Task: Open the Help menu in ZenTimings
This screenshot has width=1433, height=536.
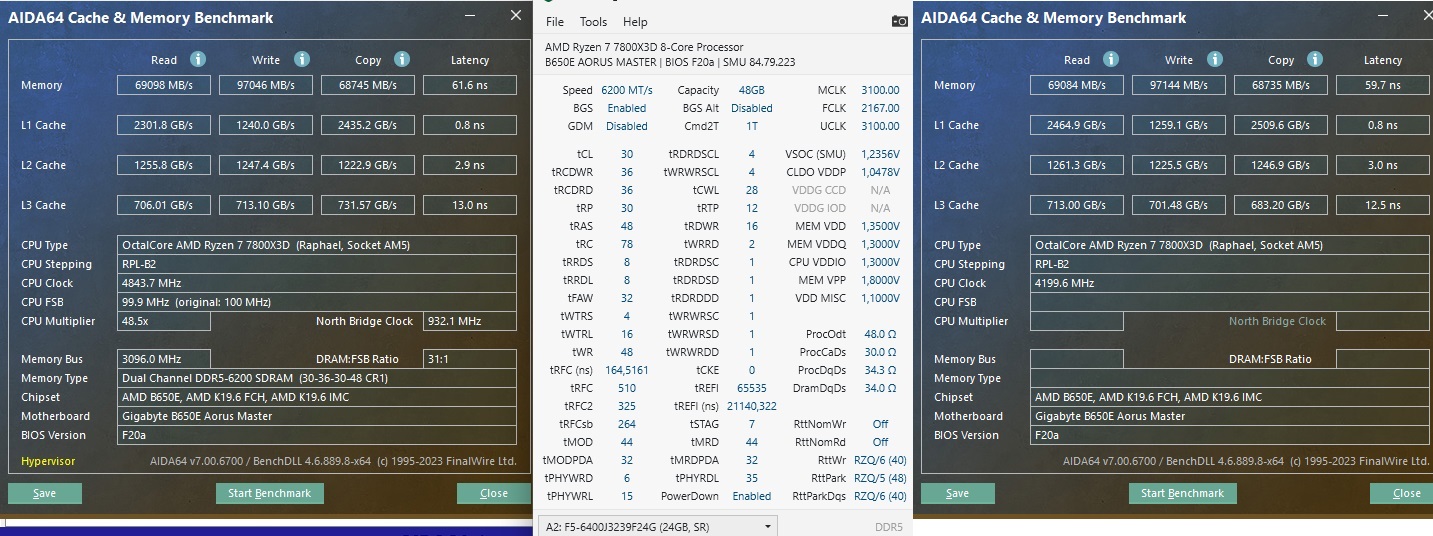Action: pyautogui.click(x=635, y=22)
